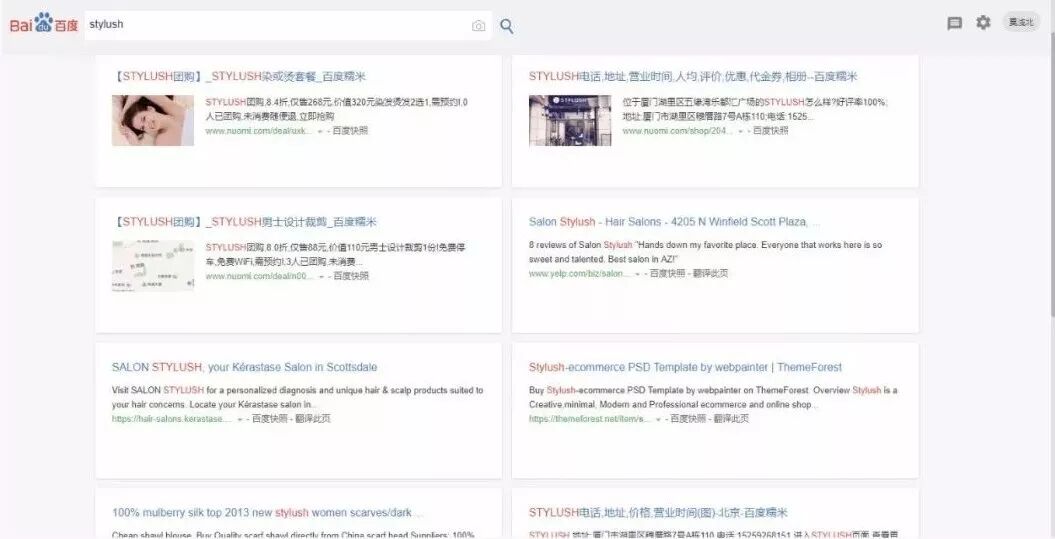Open the user account button
The image size is (1055, 539).
coord(1021,22)
